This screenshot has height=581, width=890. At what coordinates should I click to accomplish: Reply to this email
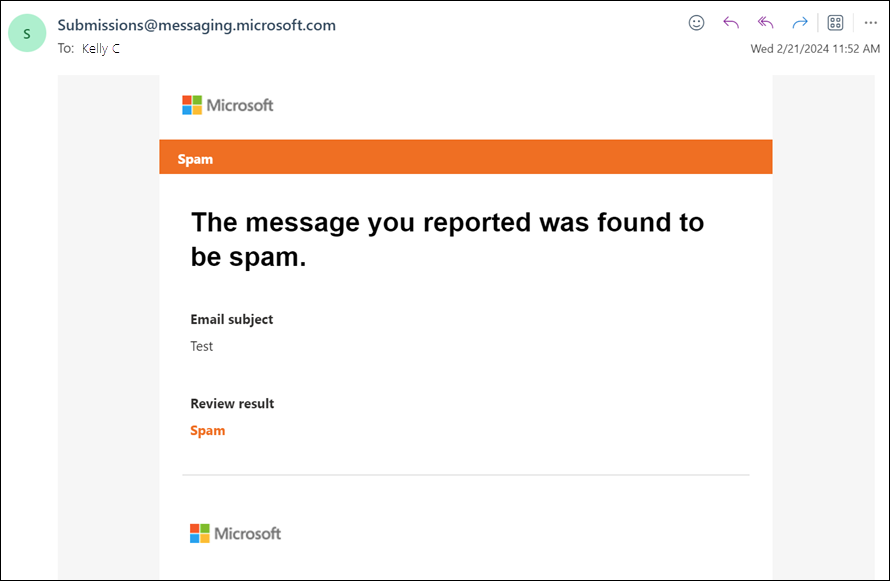coord(731,23)
